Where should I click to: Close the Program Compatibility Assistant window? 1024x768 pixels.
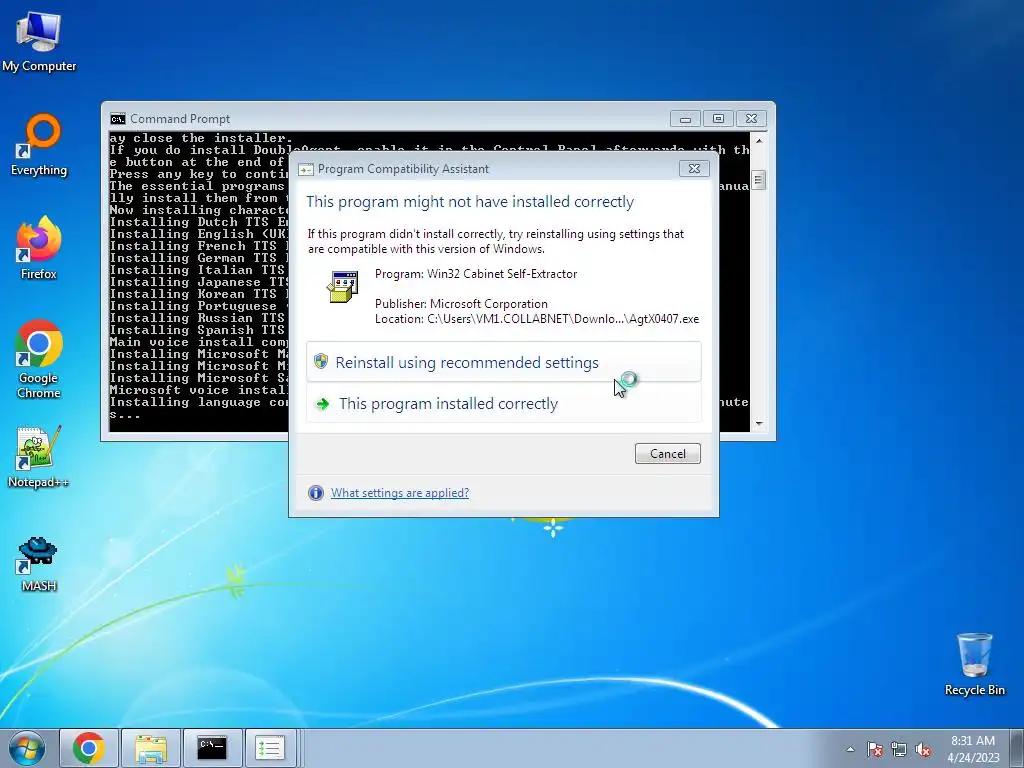point(694,168)
